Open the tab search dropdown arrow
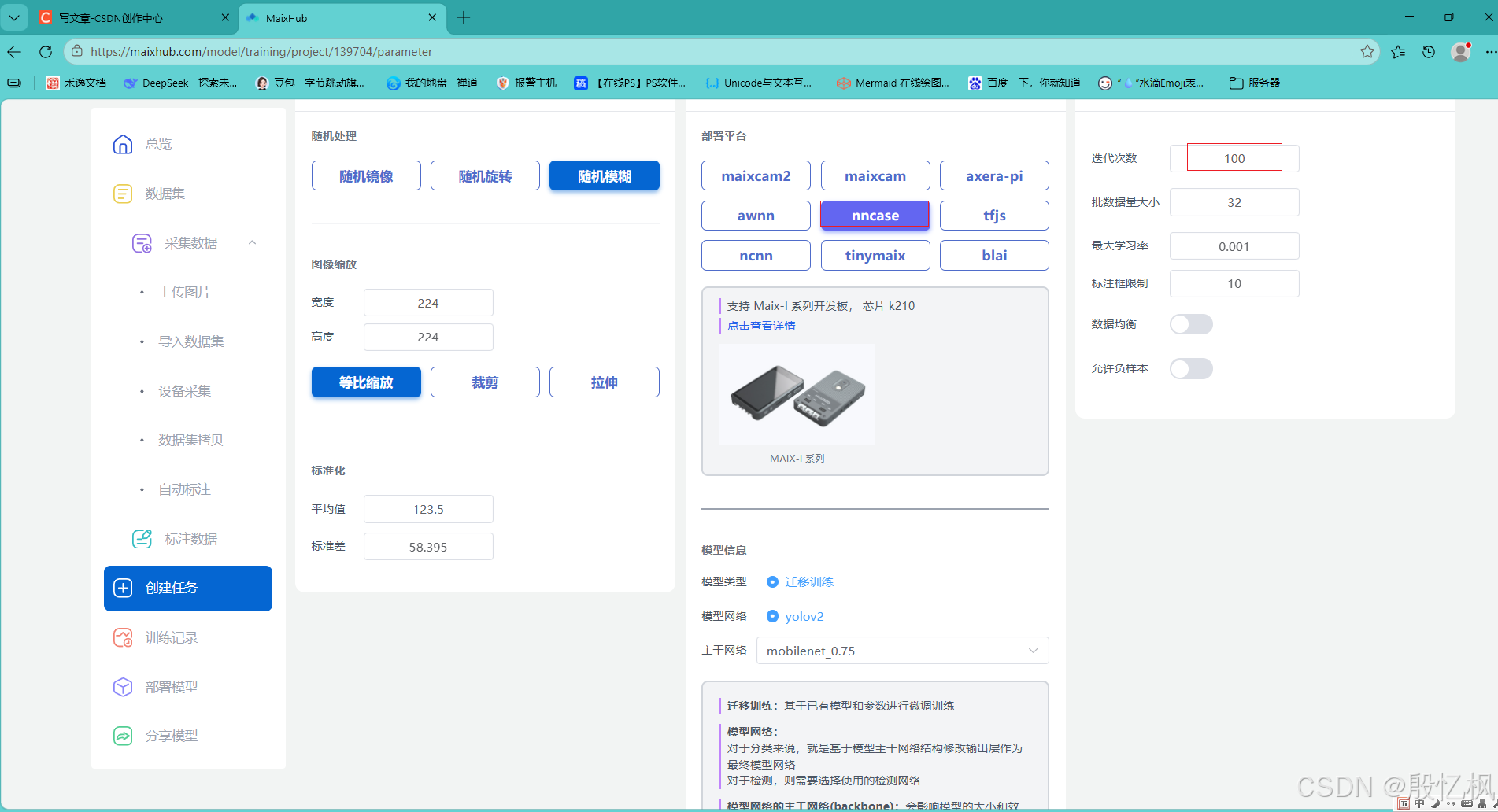 pos(14,17)
